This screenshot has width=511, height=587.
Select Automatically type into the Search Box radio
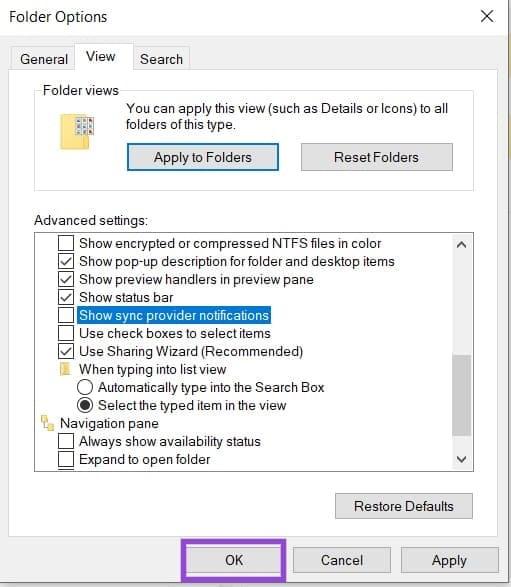click(85, 387)
